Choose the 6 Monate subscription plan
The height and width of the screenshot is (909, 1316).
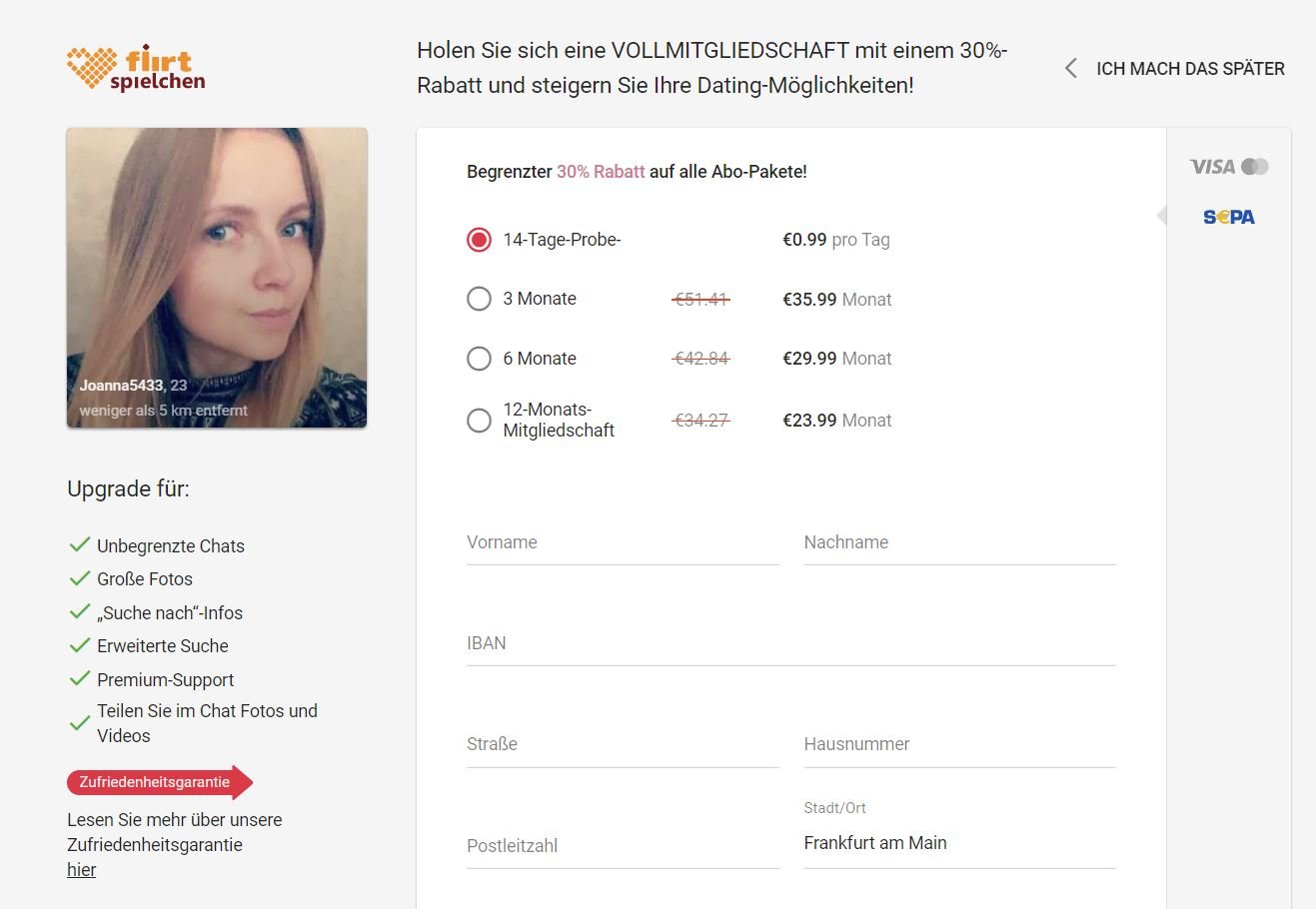pos(480,359)
